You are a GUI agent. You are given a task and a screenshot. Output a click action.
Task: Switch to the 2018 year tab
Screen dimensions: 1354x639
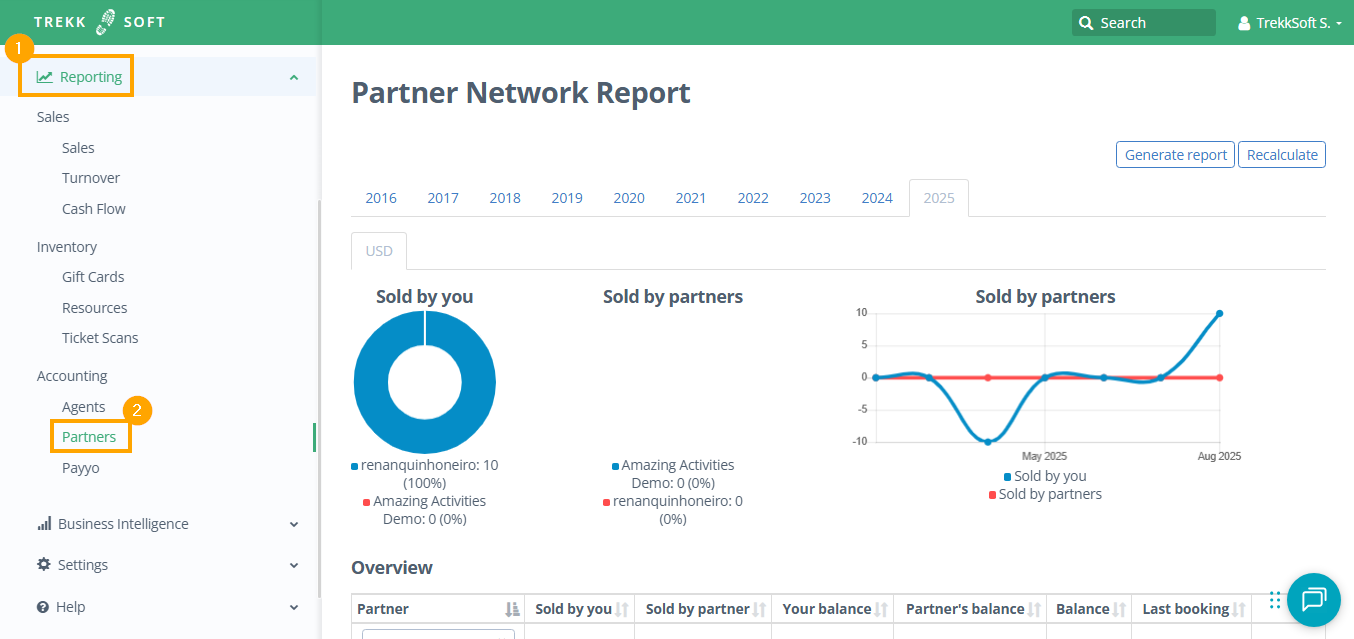point(505,198)
